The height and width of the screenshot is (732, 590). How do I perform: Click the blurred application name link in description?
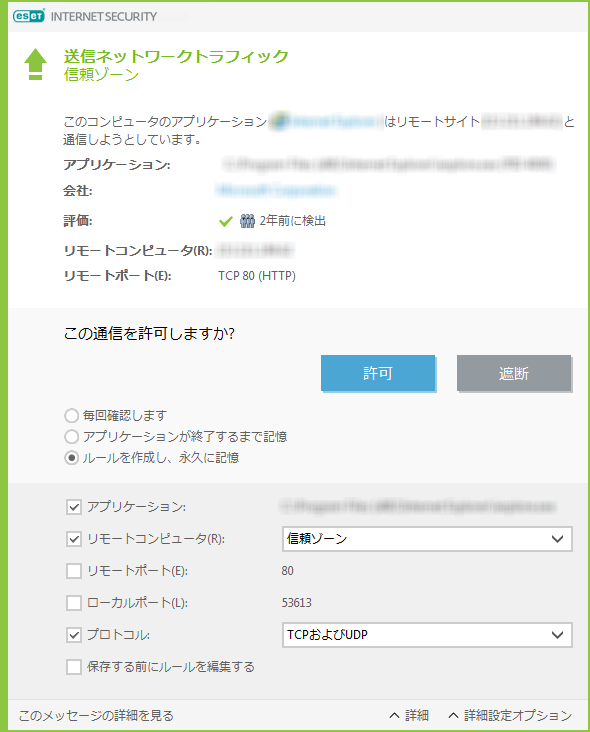pyautogui.click(x=333, y=121)
